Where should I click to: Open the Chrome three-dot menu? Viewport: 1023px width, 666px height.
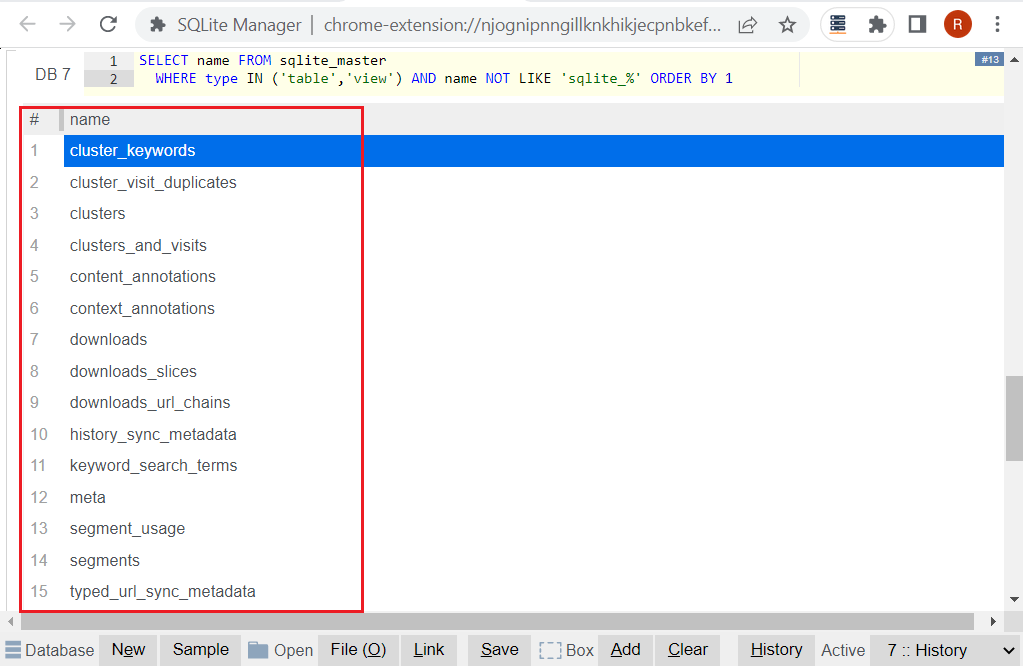coord(997,24)
